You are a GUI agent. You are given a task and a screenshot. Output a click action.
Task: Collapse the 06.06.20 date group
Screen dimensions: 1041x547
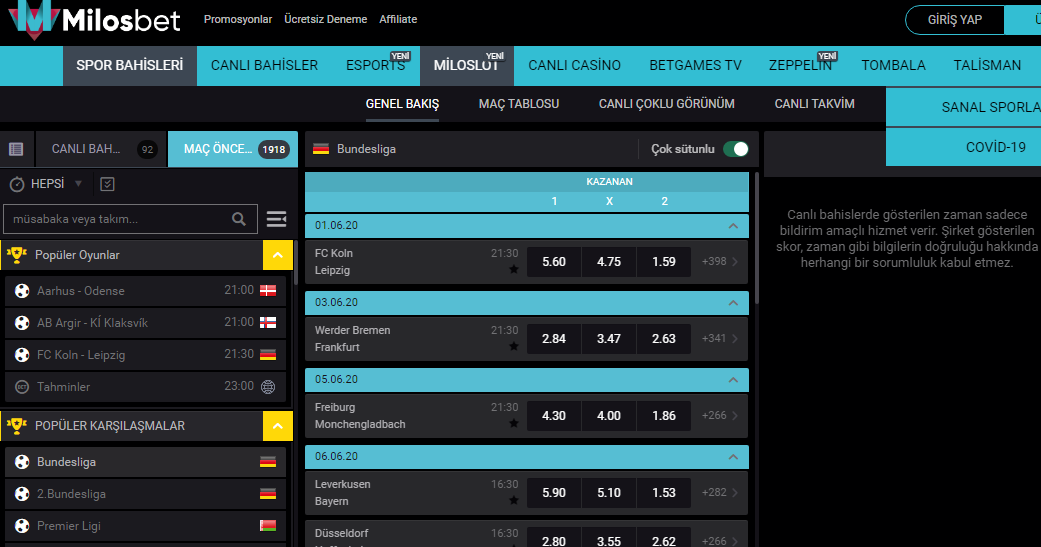[x=733, y=457]
